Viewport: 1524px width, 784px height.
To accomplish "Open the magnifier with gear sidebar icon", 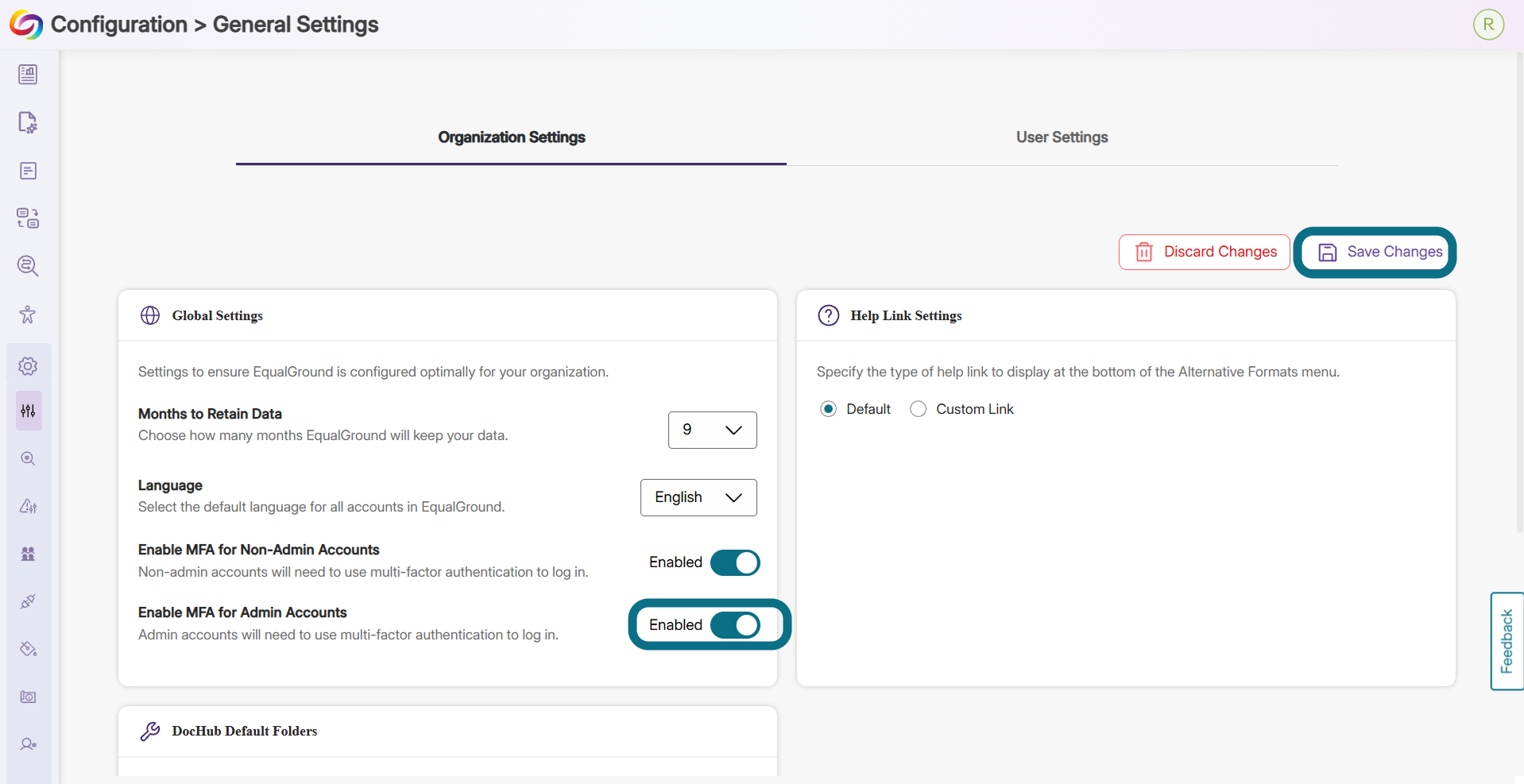I will click(x=28, y=459).
